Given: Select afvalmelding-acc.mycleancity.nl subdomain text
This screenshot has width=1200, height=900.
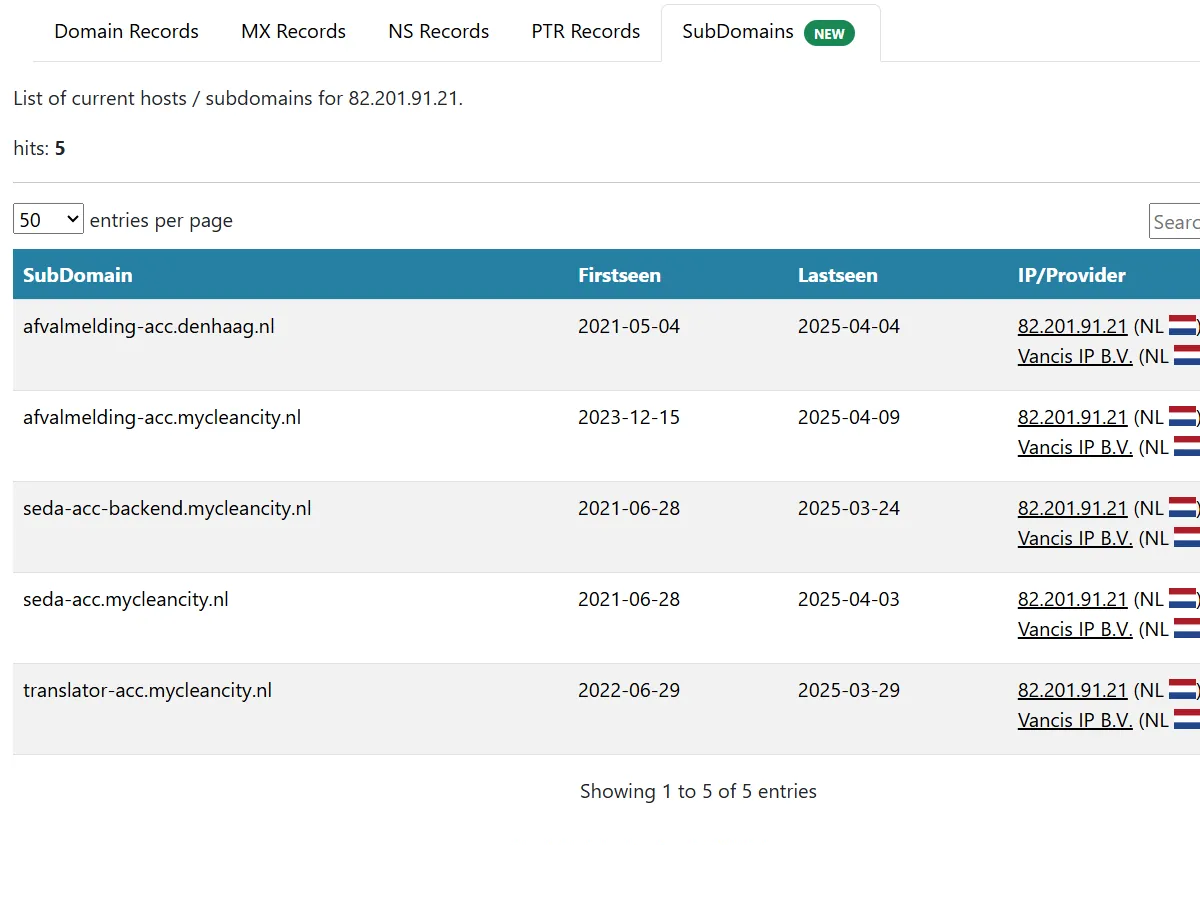Looking at the screenshot, I should tap(162, 417).
